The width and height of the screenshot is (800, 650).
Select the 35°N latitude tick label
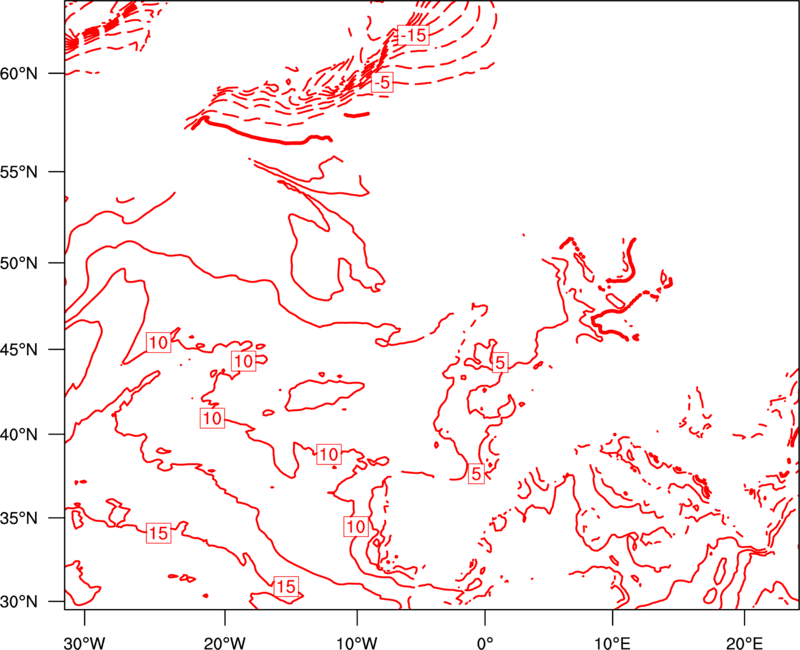pyautogui.click(x=19, y=518)
